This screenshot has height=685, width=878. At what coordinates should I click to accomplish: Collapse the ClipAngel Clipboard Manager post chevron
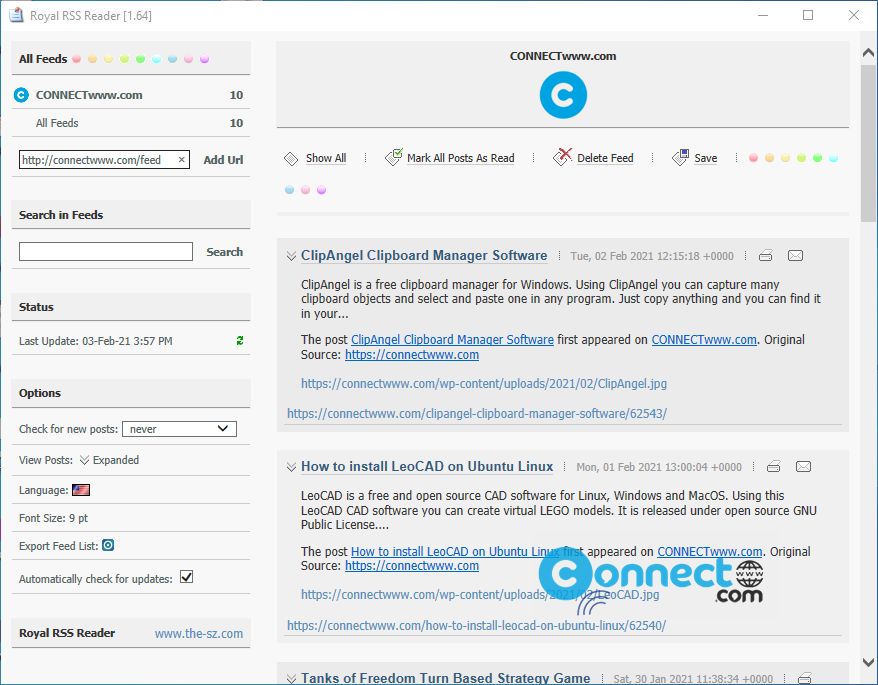(x=291, y=256)
